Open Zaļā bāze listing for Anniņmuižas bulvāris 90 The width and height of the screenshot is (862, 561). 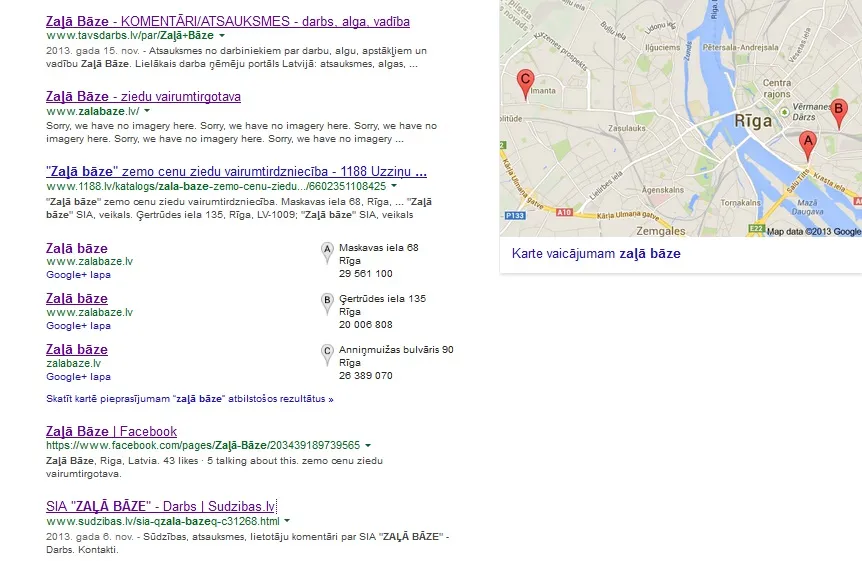click(77, 350)
